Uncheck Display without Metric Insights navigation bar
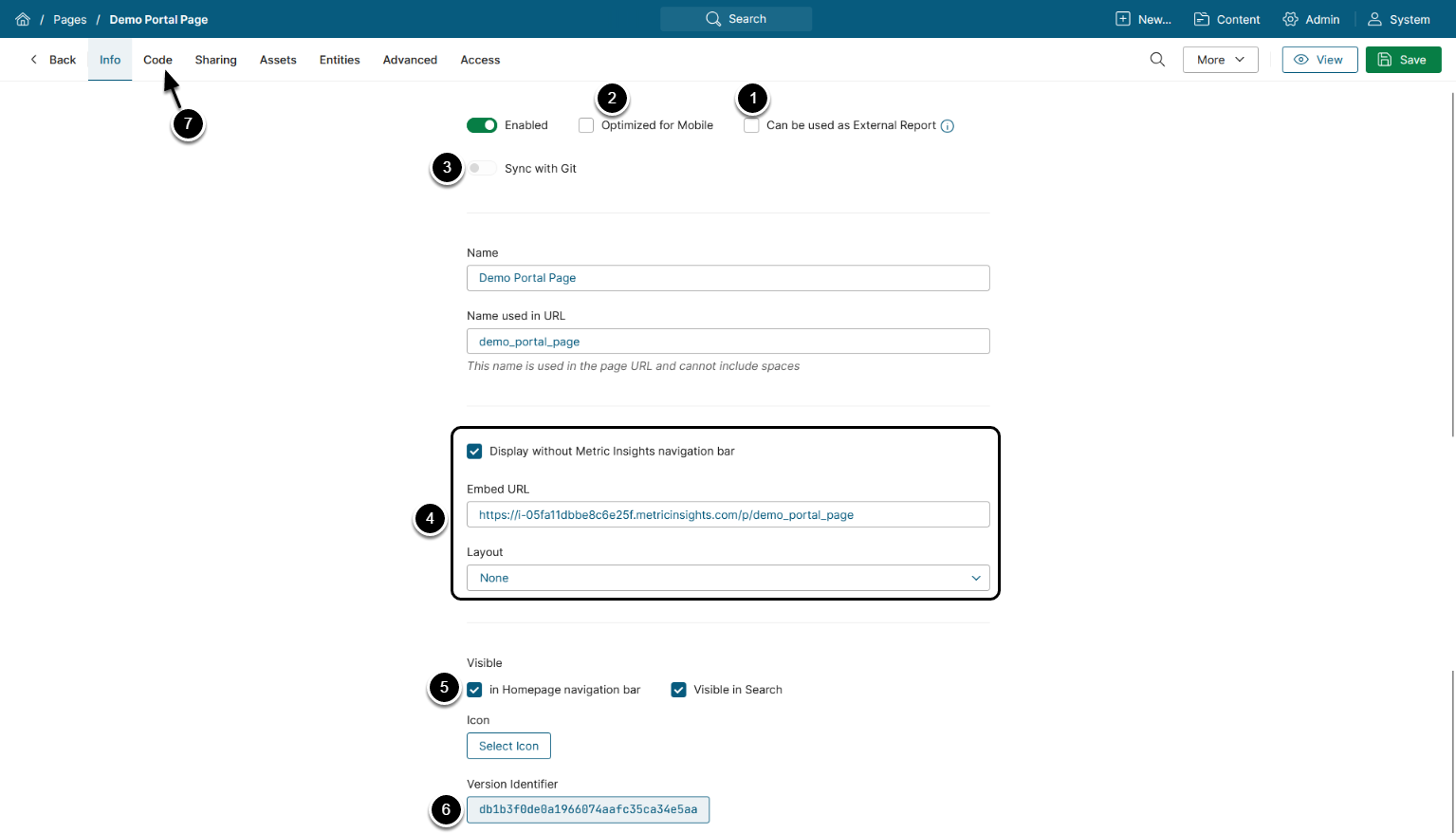Image resolution: width=1456 pixels, height=833 pixels. (x=474, y=452)
